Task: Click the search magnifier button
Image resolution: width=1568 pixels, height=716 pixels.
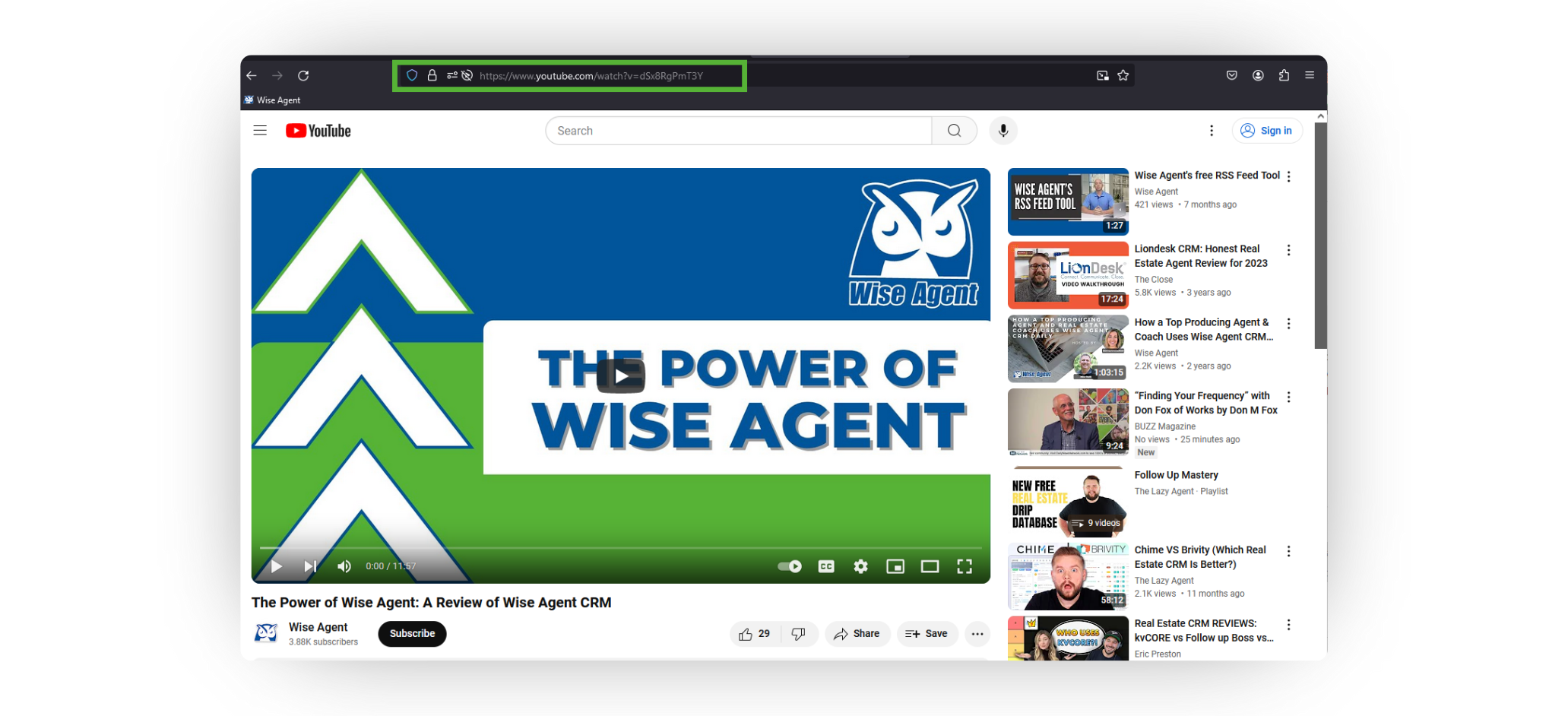Action: pyautogui.click(x=955, y=131)
